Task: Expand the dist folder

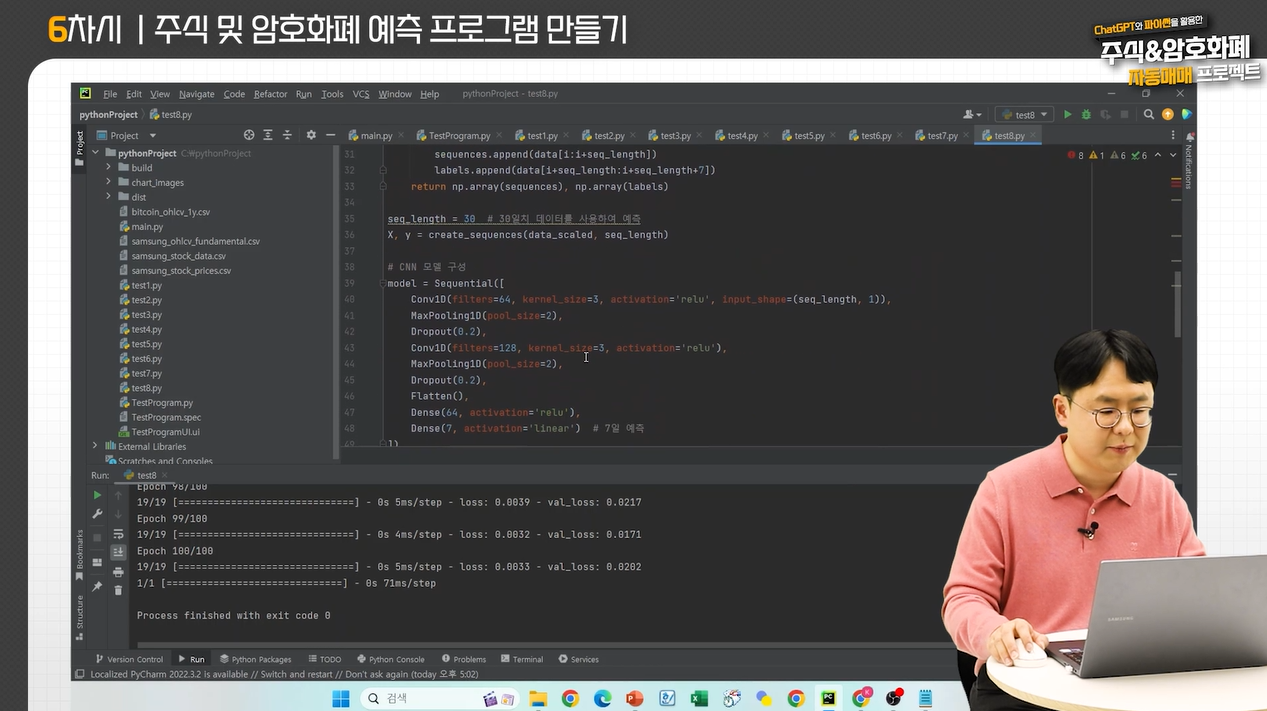Action: click(x=109, y=197)
